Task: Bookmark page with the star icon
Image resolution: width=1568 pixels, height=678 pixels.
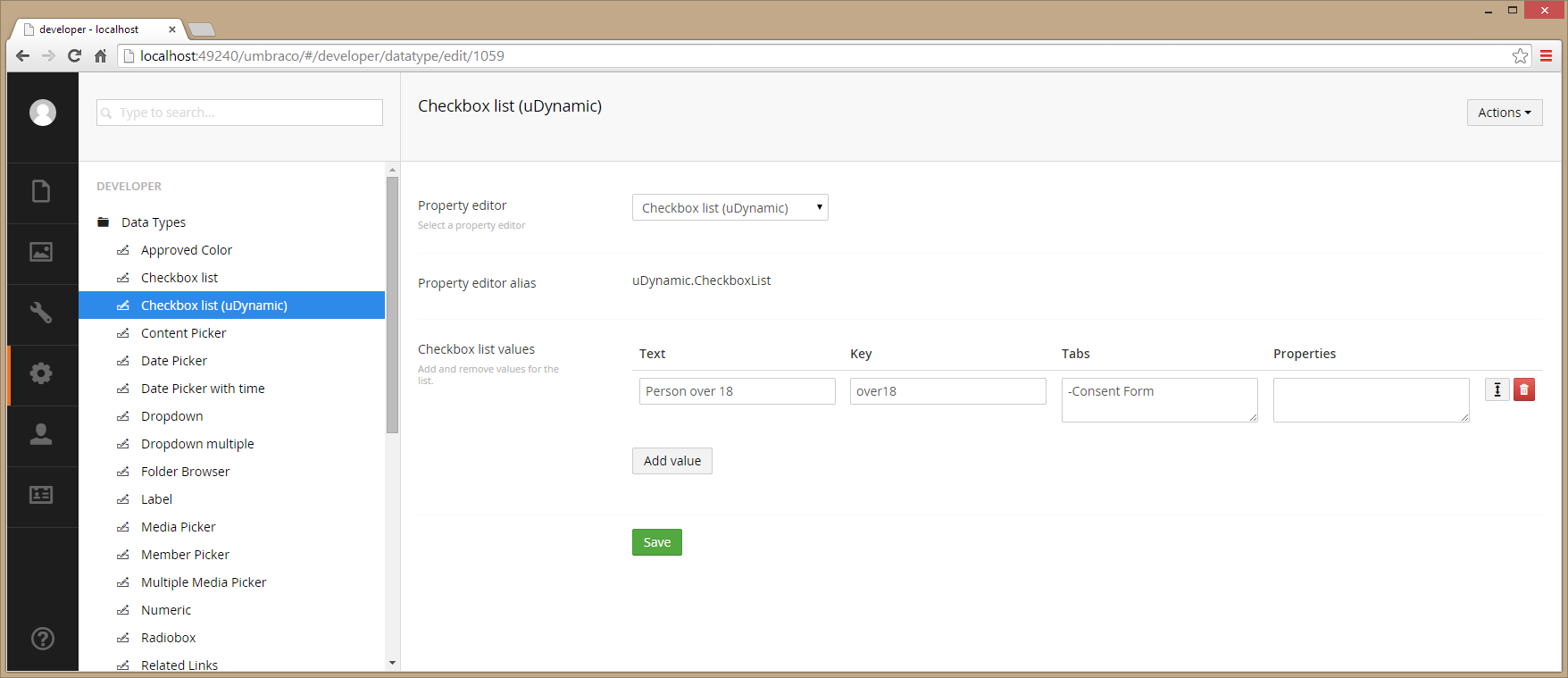Action: point(1520,56)
